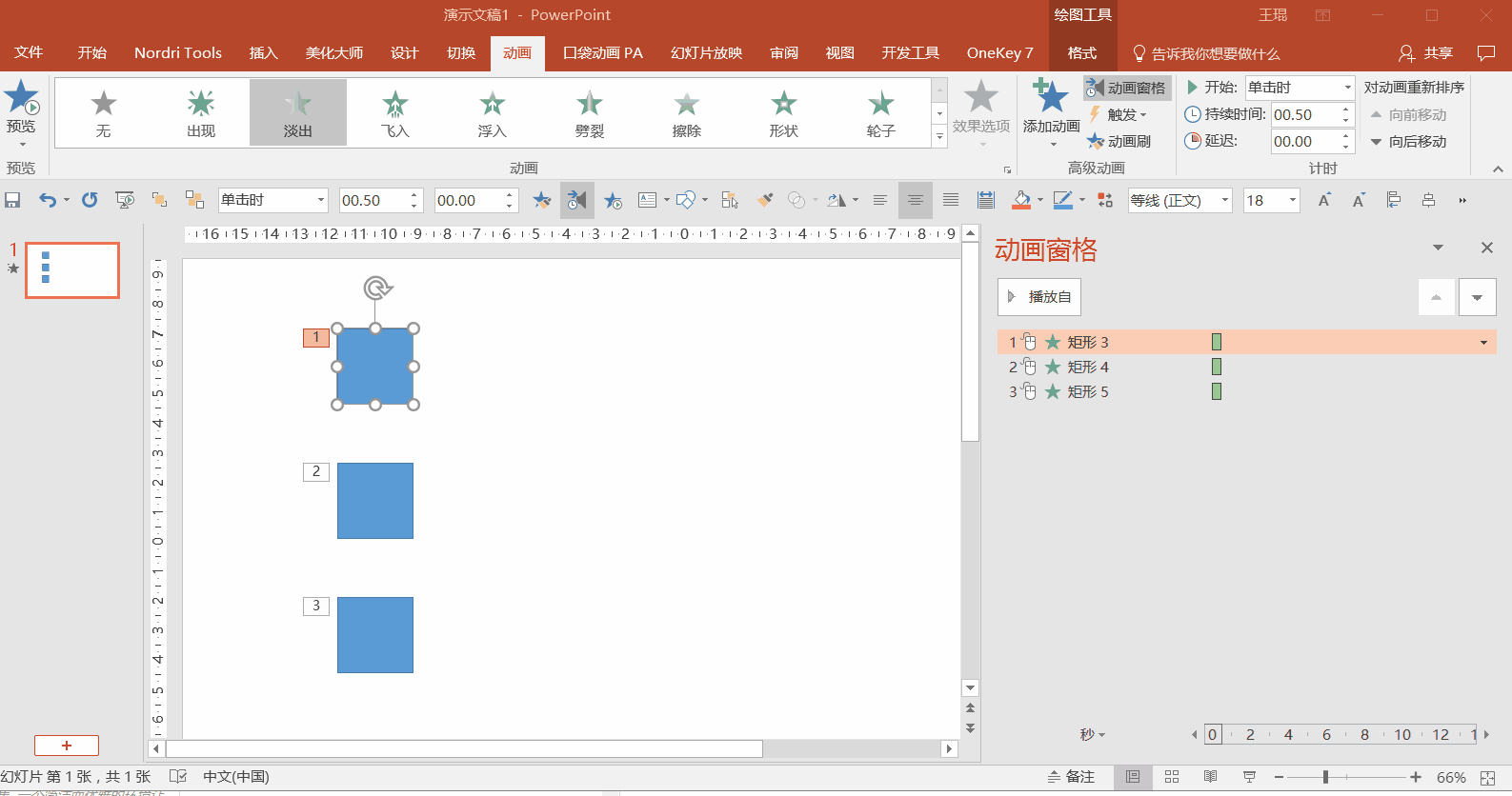1512x796 pixels.
Task: Click the undo arrow icon
Action: (47, 200)
